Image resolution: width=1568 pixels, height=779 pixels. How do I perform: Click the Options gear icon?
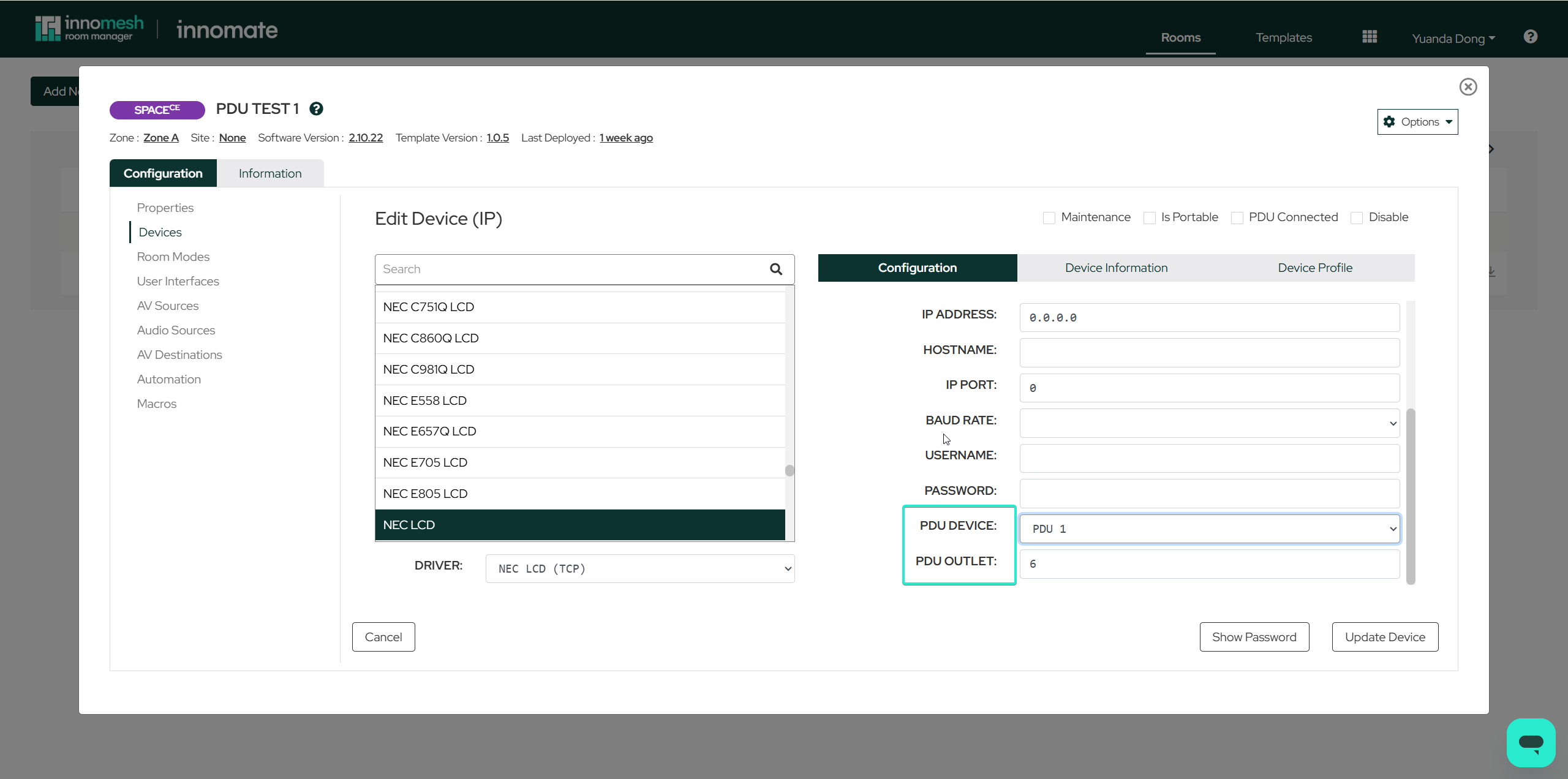(x=1389, y=122)
